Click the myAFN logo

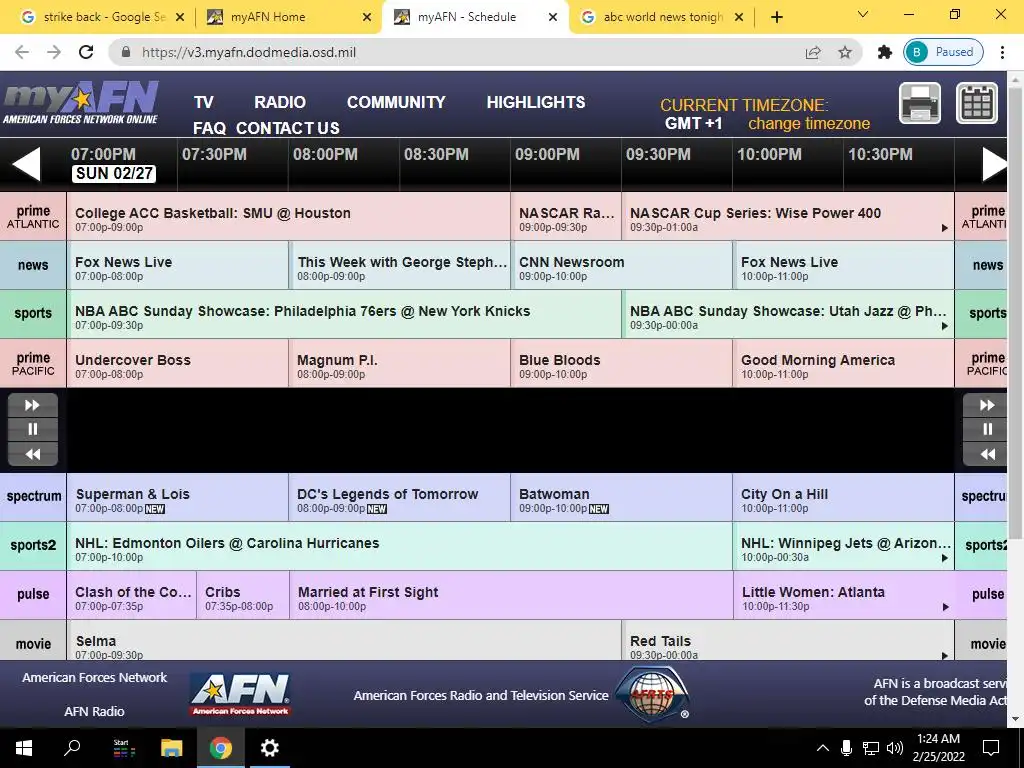[x=80, y=103]
